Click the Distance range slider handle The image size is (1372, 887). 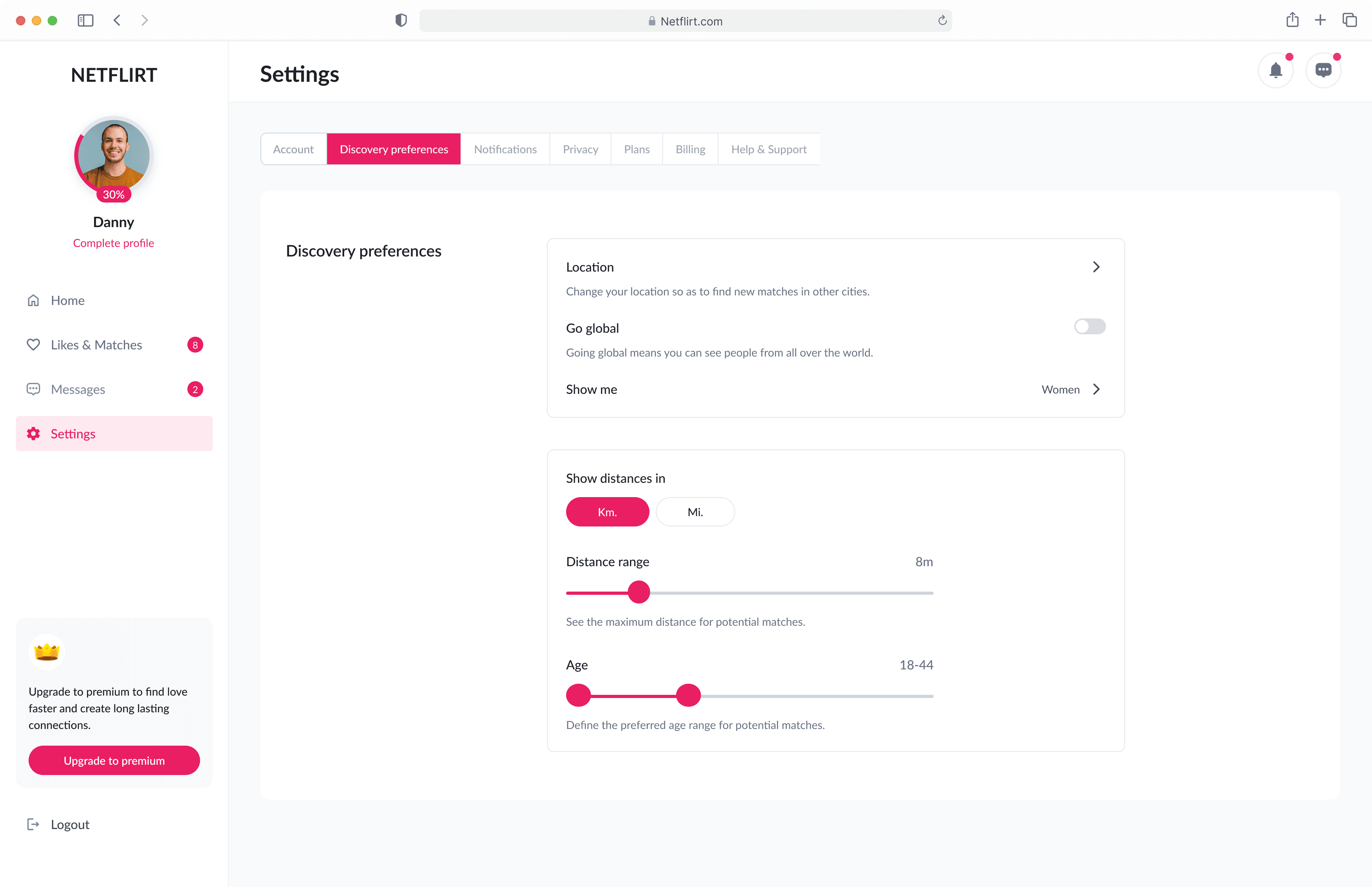[638, 592]
